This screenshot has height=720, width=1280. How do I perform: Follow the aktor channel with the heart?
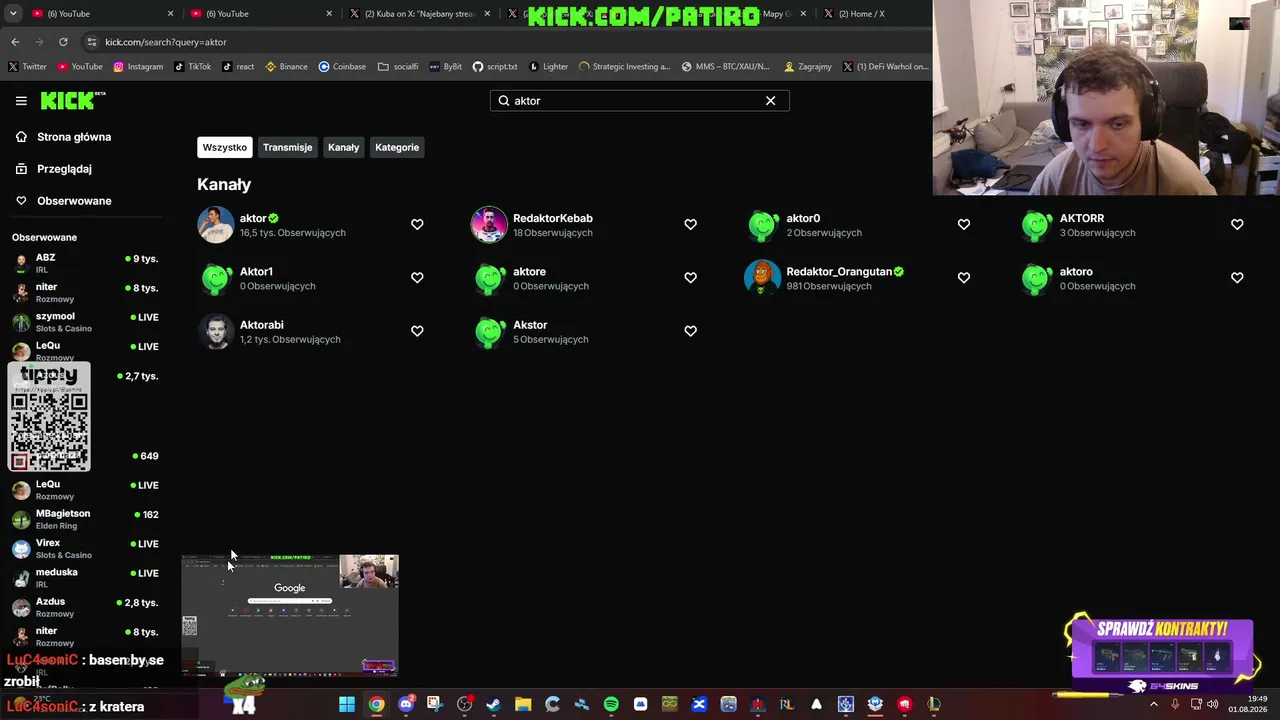click(x=417, y=224)
